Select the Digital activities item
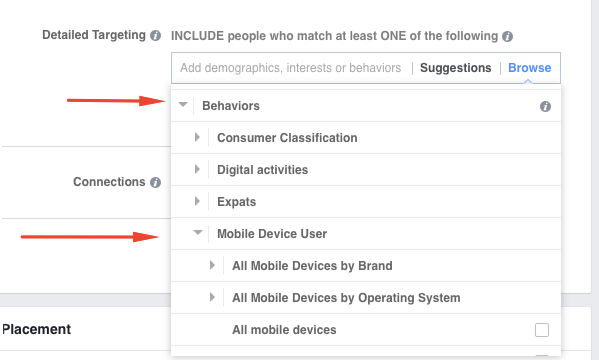599x360 pixels. click(262, 170)
